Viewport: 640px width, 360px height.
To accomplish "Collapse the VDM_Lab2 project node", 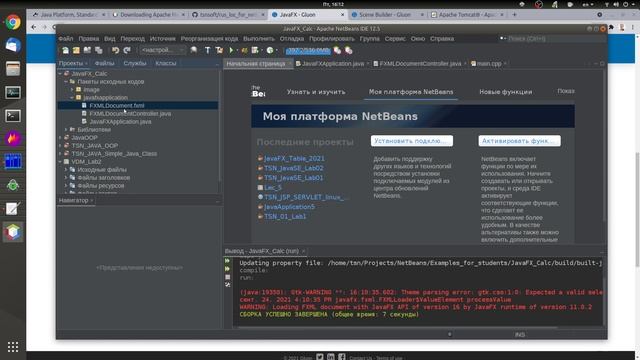I will pos(60,162).
